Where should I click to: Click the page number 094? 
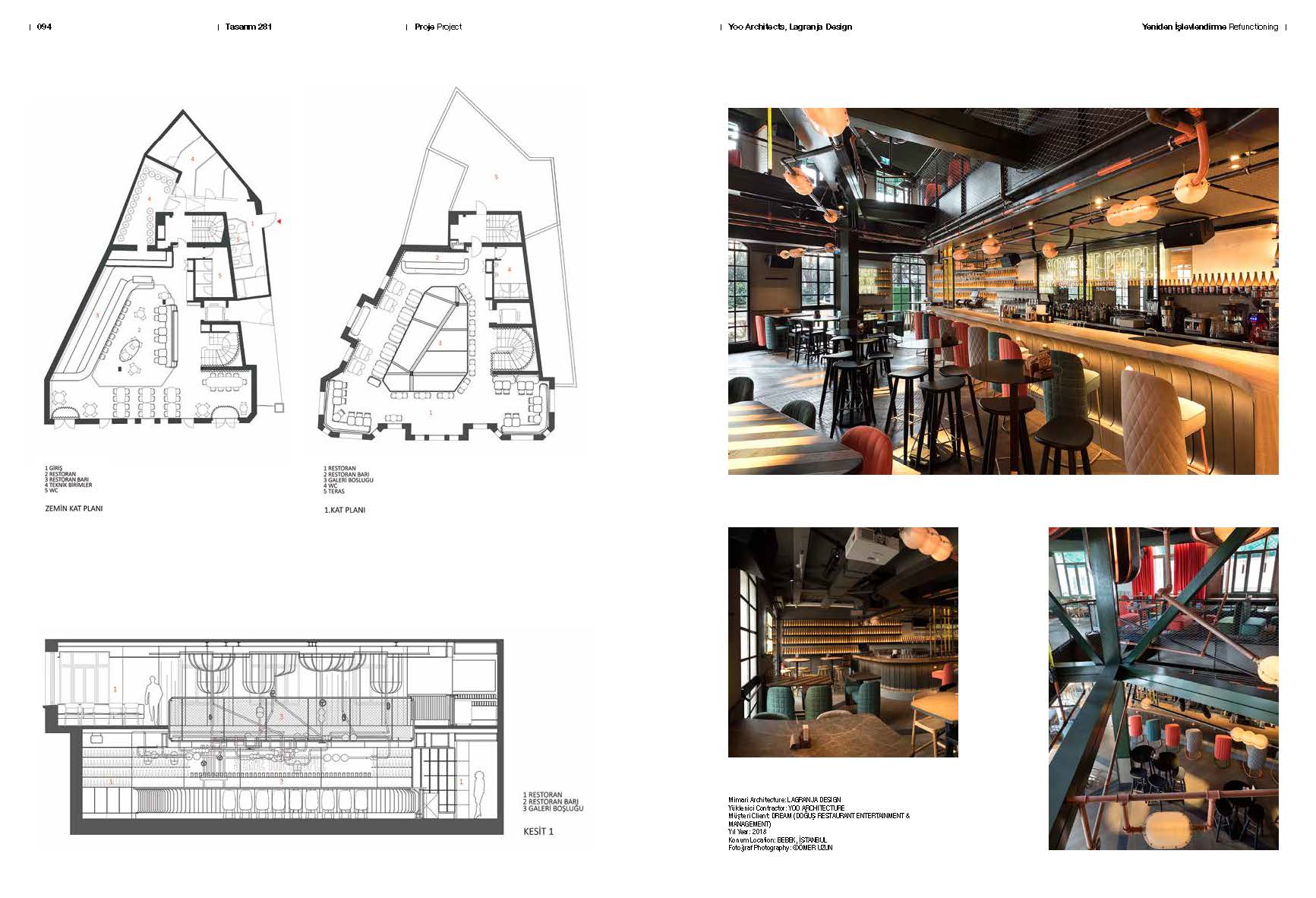(x=44, y=27)
